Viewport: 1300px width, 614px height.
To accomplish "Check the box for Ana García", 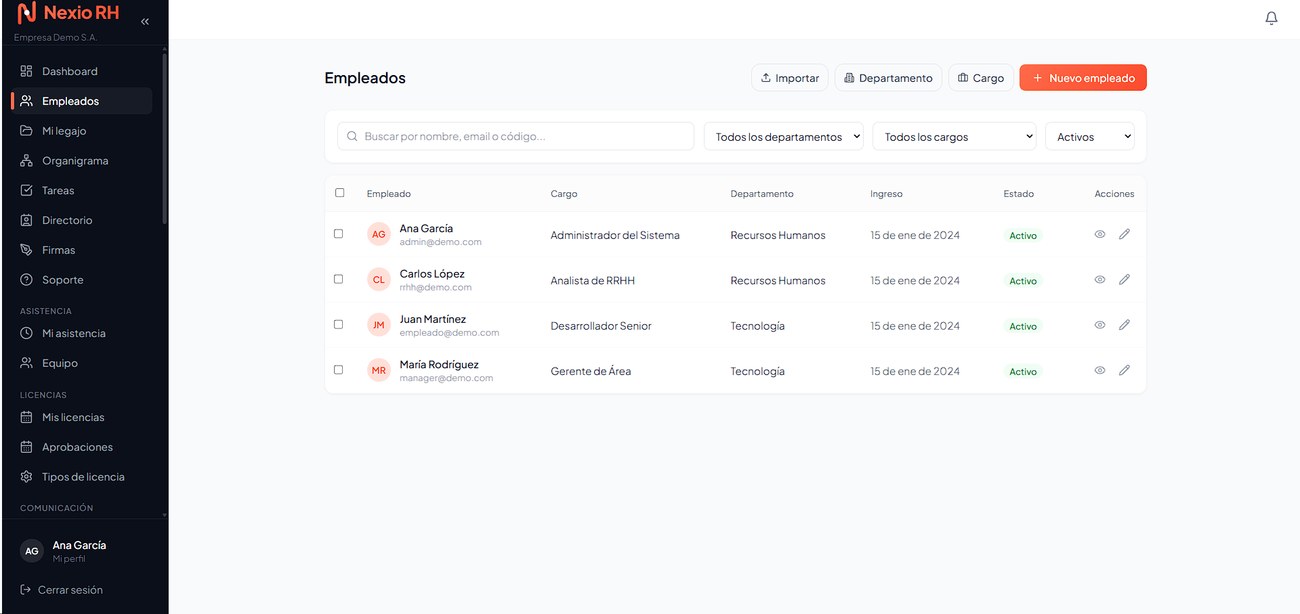I will [x=338, y=234].
